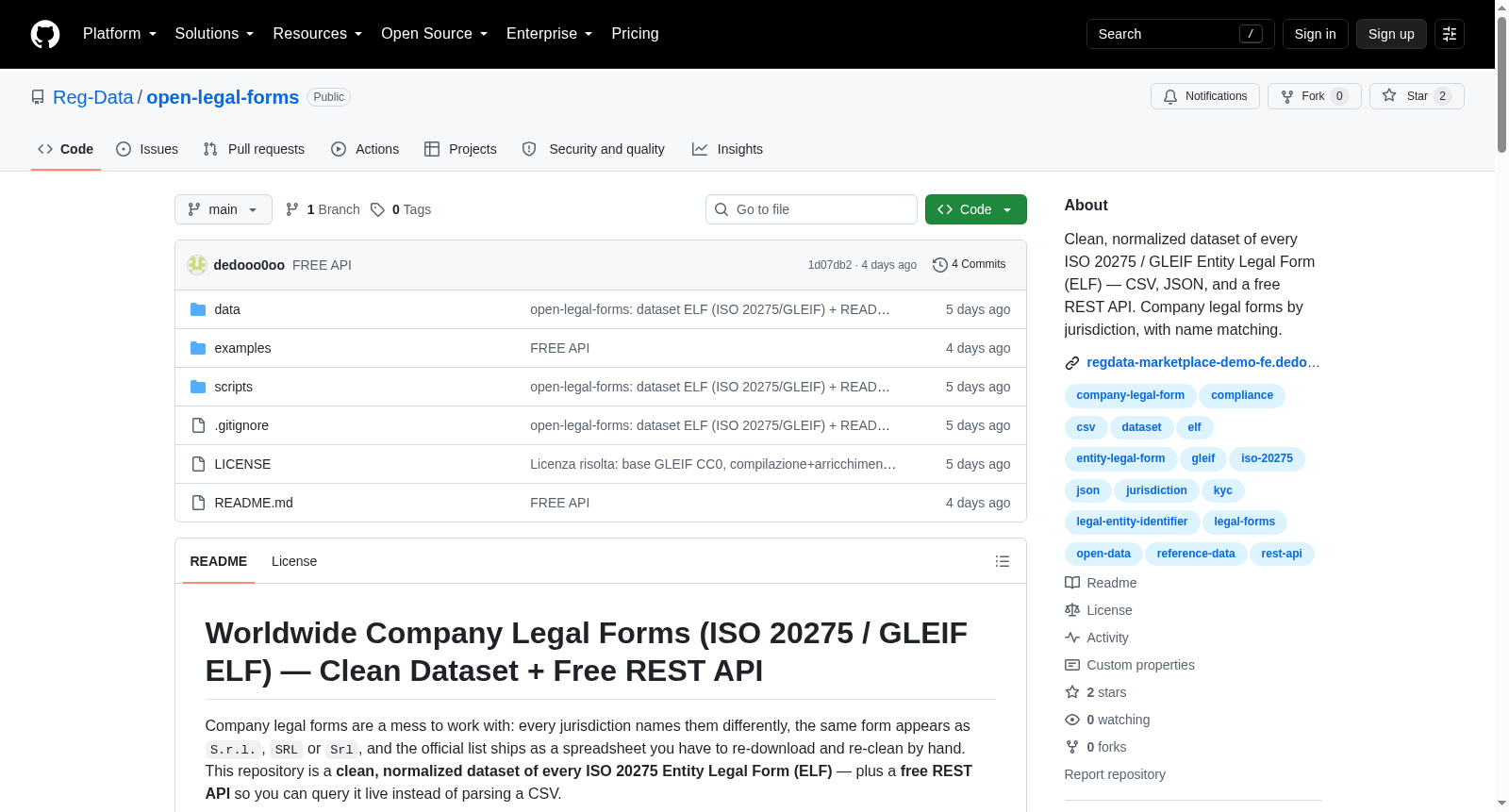Open Custom properties
The height and width of the screenshot is (812, 1509).
[1130, 665]
